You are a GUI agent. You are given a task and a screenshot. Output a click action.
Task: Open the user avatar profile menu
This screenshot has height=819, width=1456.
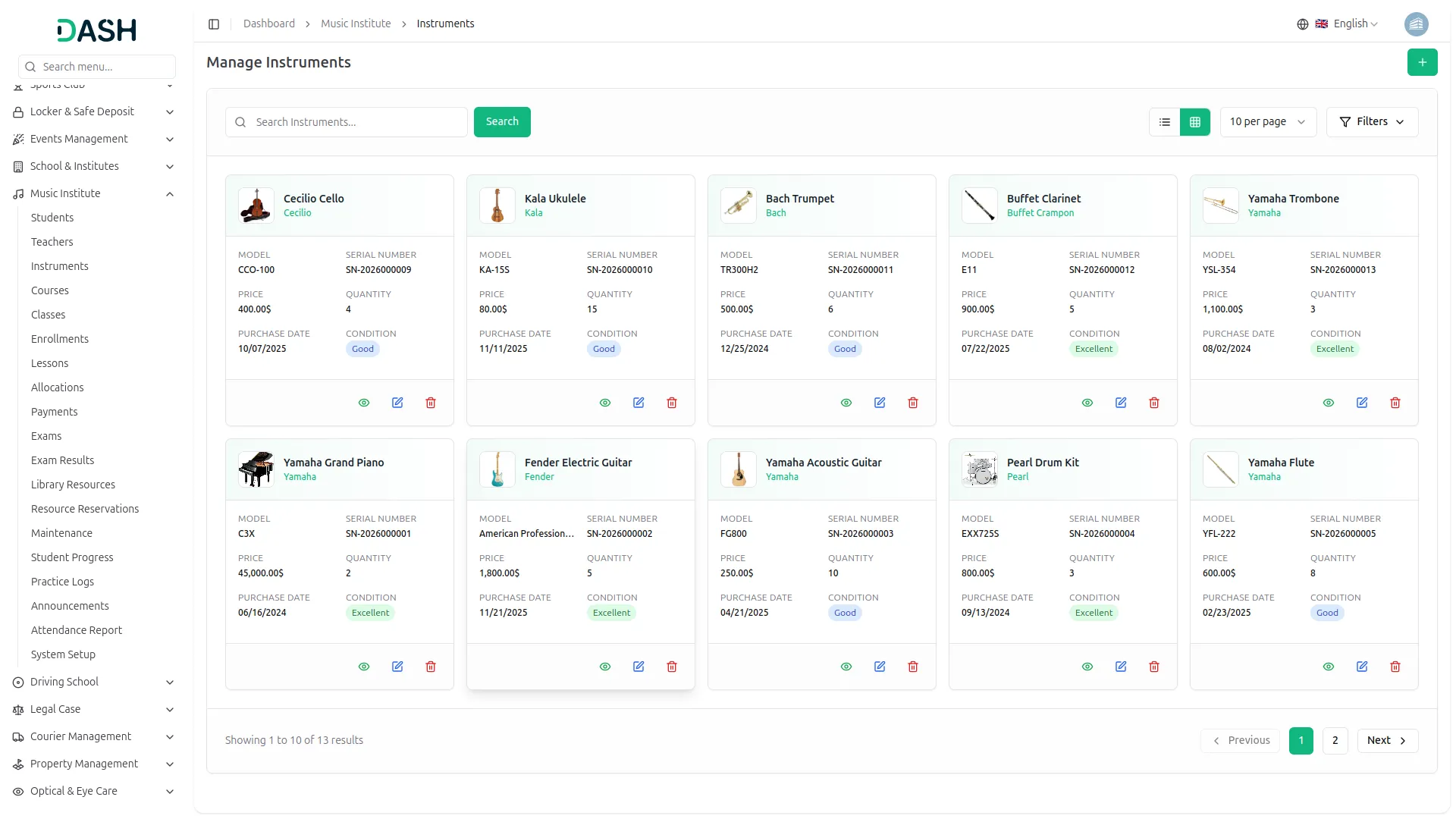pyautogui.click(x=1416, y=24)
